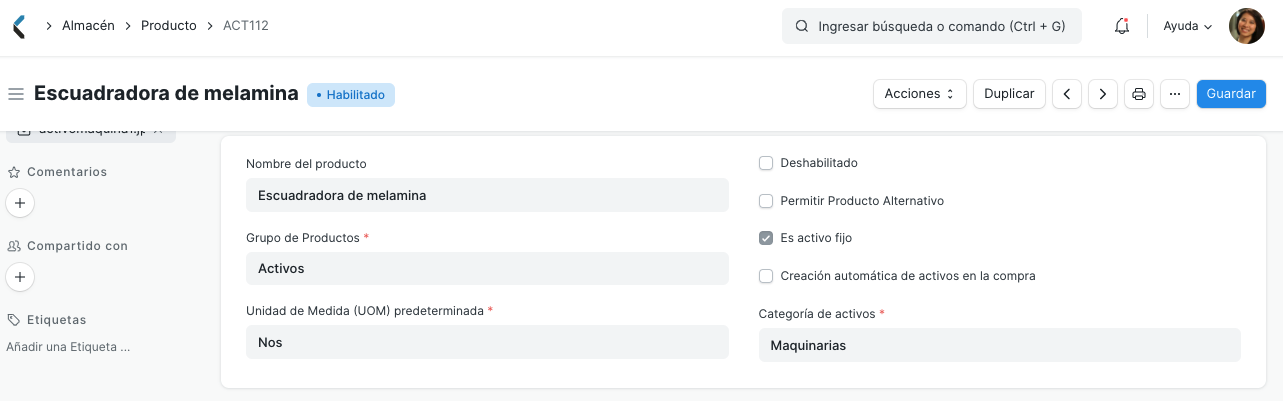Screen dimensions: 1283x401
Task: Click the Guardar button
Action: 1231,94
